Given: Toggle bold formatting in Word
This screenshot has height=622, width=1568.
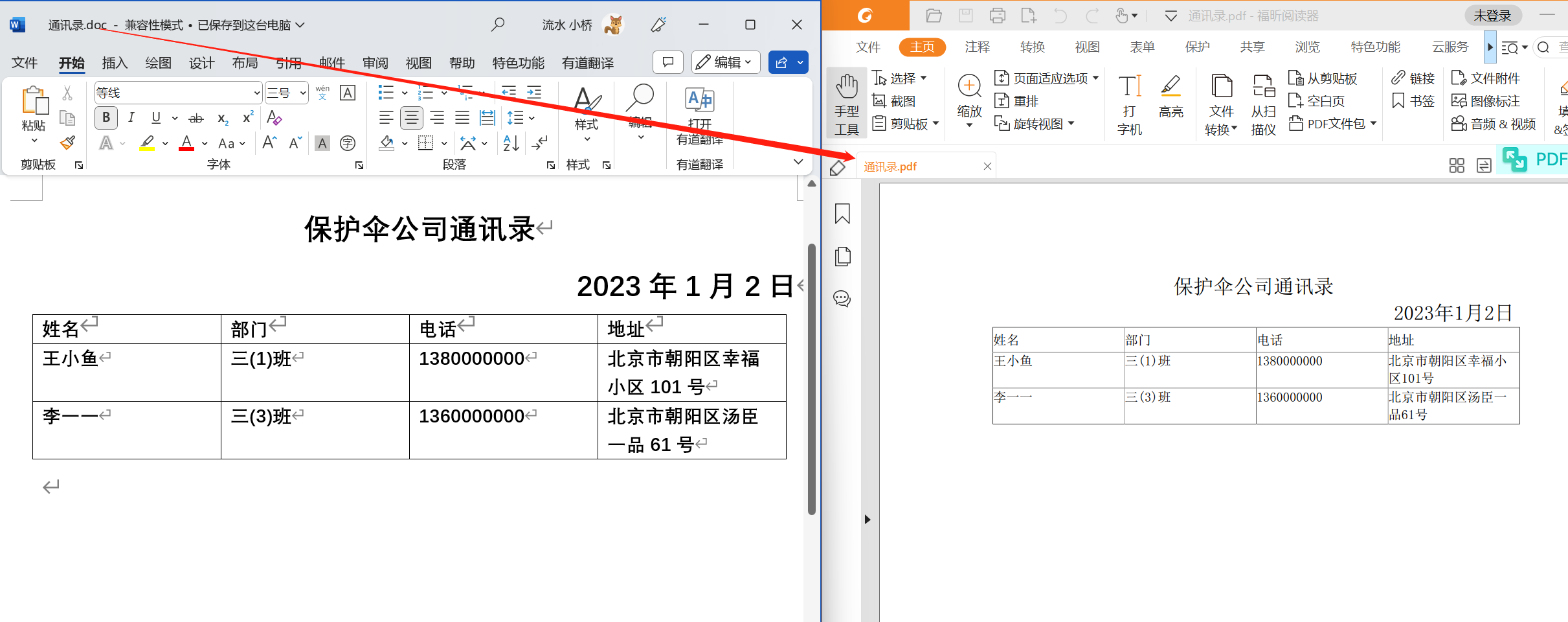Looking at the screenshot, I should point(106,117).
